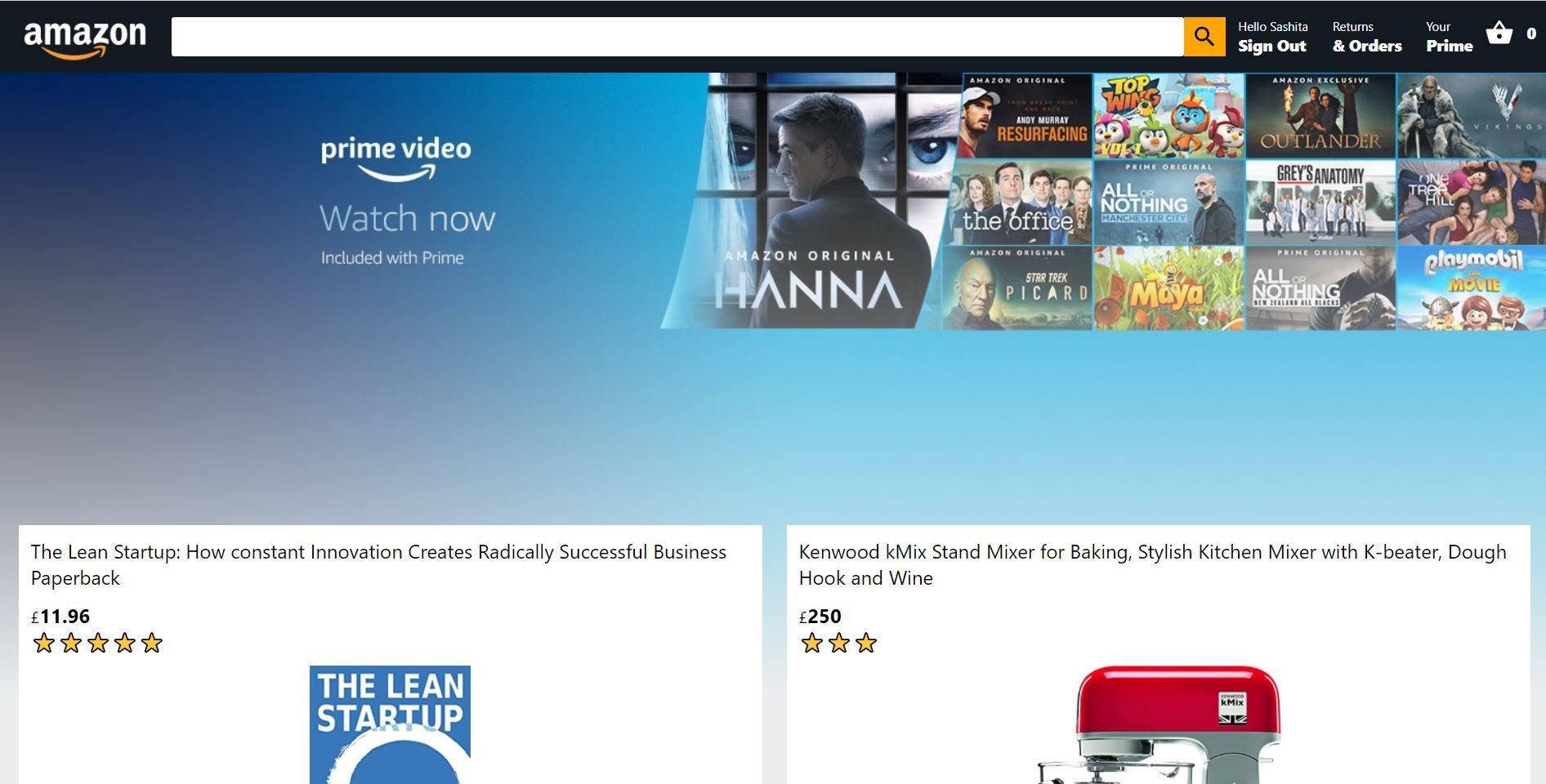Open All or Nothing New Zealand All Blacks thumbnail
Screen dimensions: 1546x784
(x=1320, y=288)
